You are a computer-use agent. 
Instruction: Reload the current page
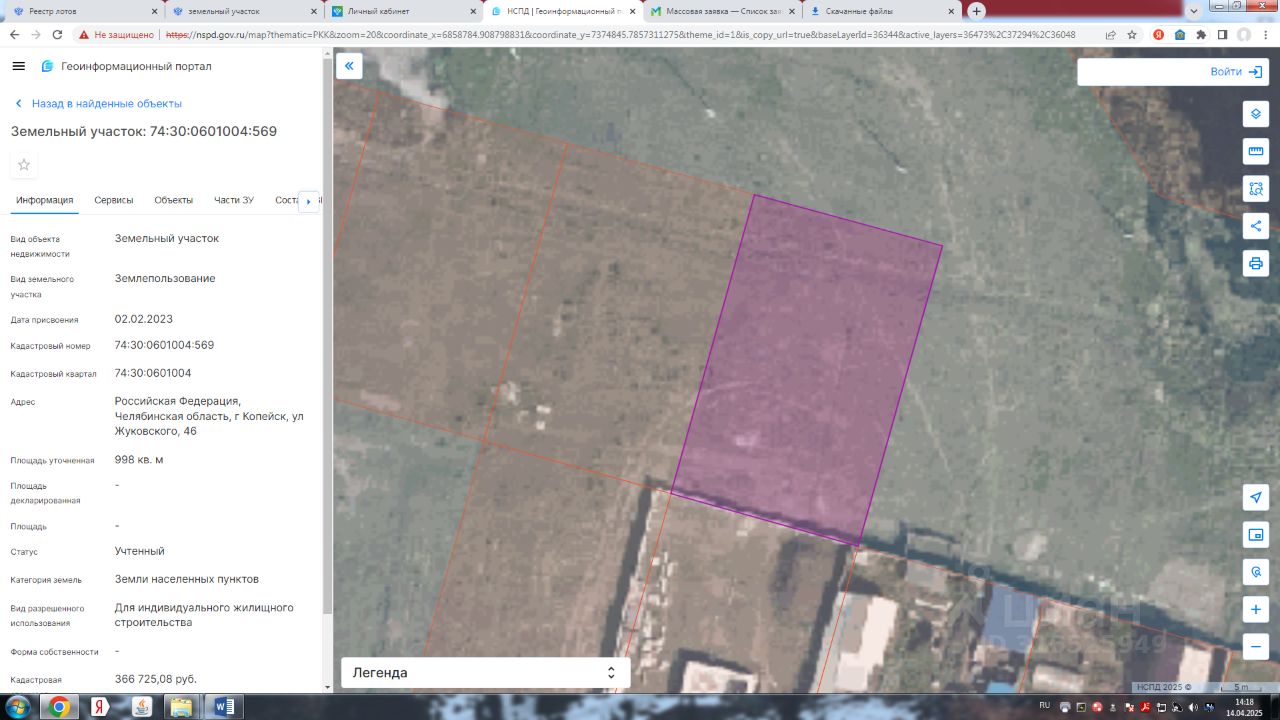pos(57,34)
